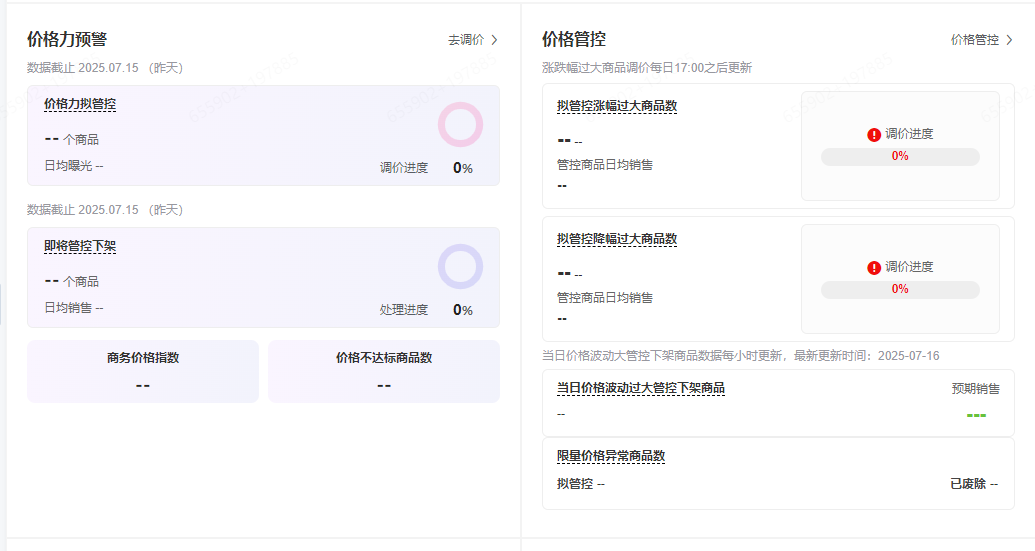Click the chevron arrow beside 价格管控 link

pyautogui.click(x=1009, y=40)
